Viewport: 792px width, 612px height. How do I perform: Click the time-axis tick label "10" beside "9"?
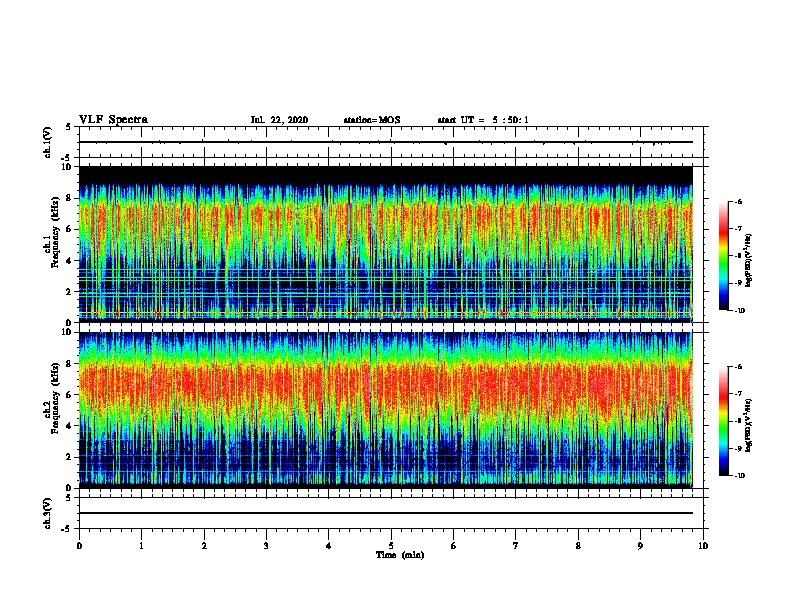coord(703,546)
